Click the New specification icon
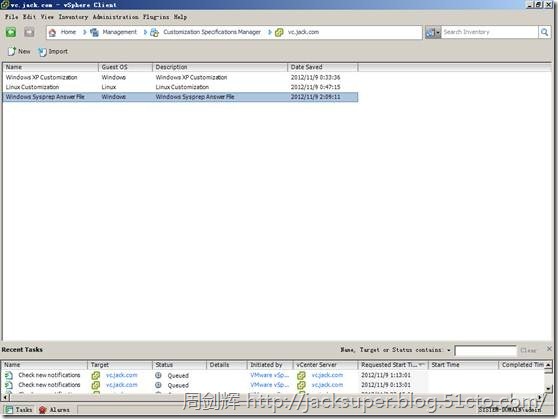Viewport: 558px width, 419px height. click(x=12, y=52)
